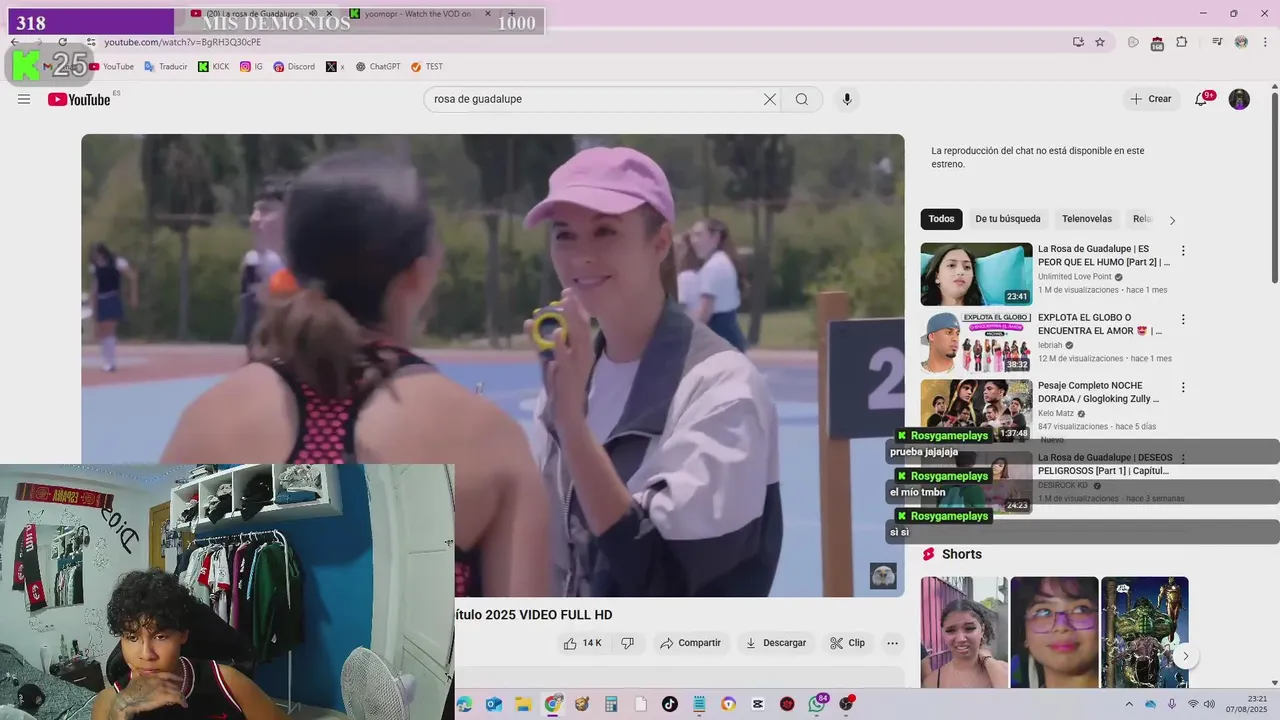The image size is (1280, 720).
Task: Mute the La rosa de Guadalupe tab
Action: click(313, 14)
